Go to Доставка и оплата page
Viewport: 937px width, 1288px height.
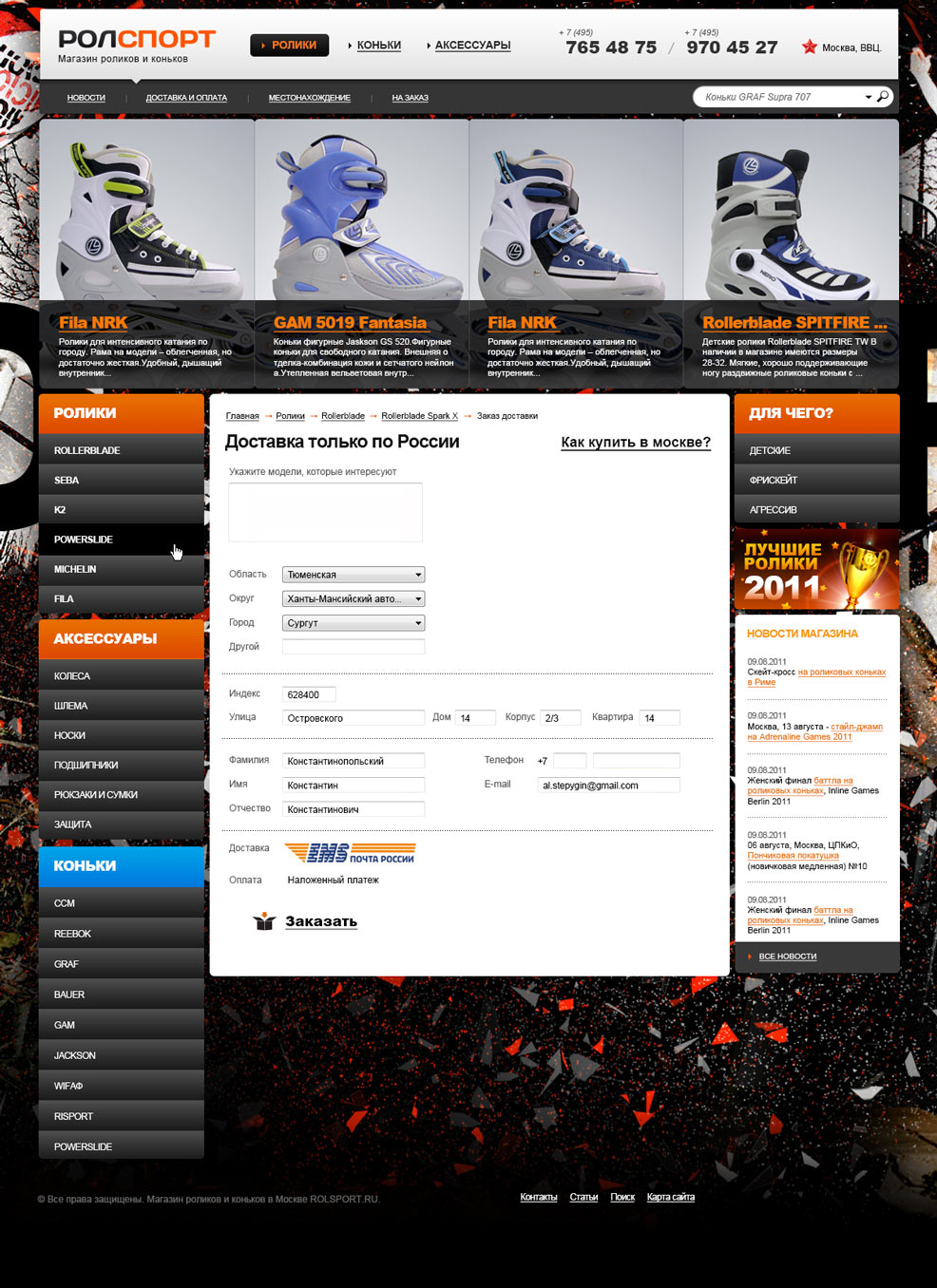(186, 98)
